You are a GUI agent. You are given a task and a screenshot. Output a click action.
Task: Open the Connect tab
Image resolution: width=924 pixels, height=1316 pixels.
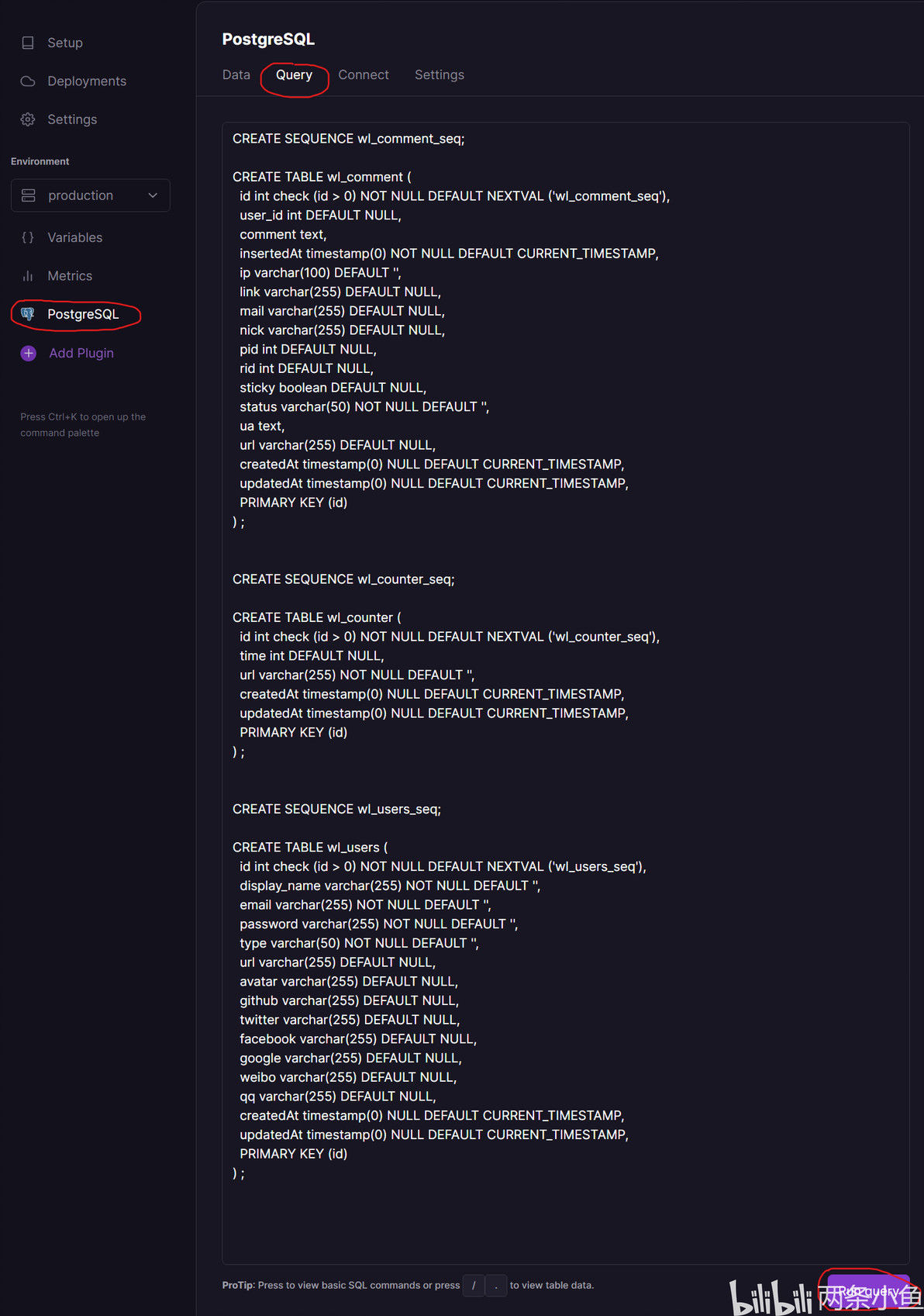[x=364, y=74]
